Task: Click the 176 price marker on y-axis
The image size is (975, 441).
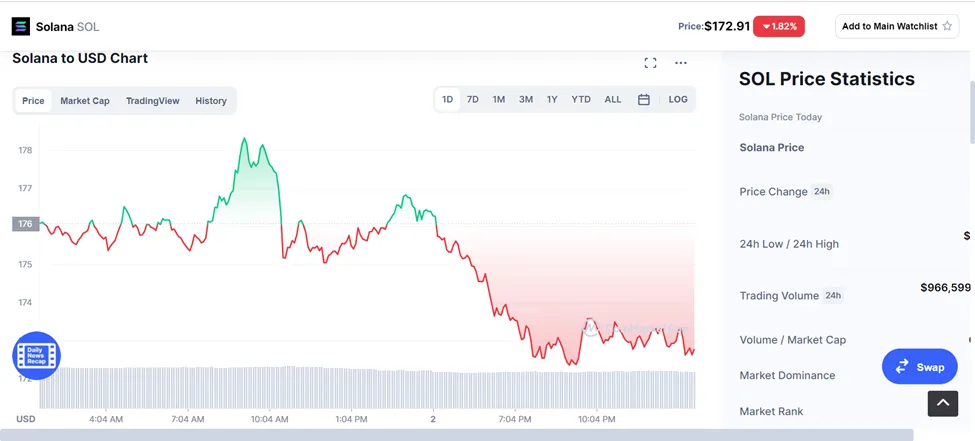Action: click(x=25, y=224)
